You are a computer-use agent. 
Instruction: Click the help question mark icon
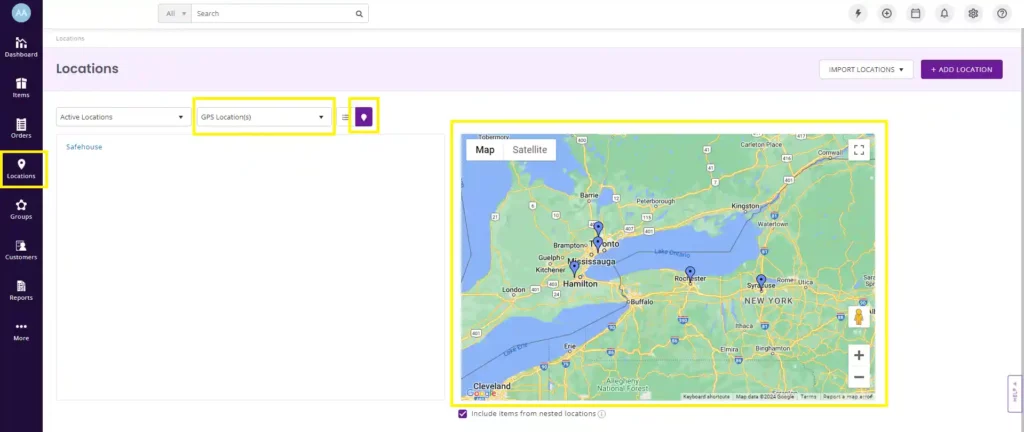point(1002,14)
